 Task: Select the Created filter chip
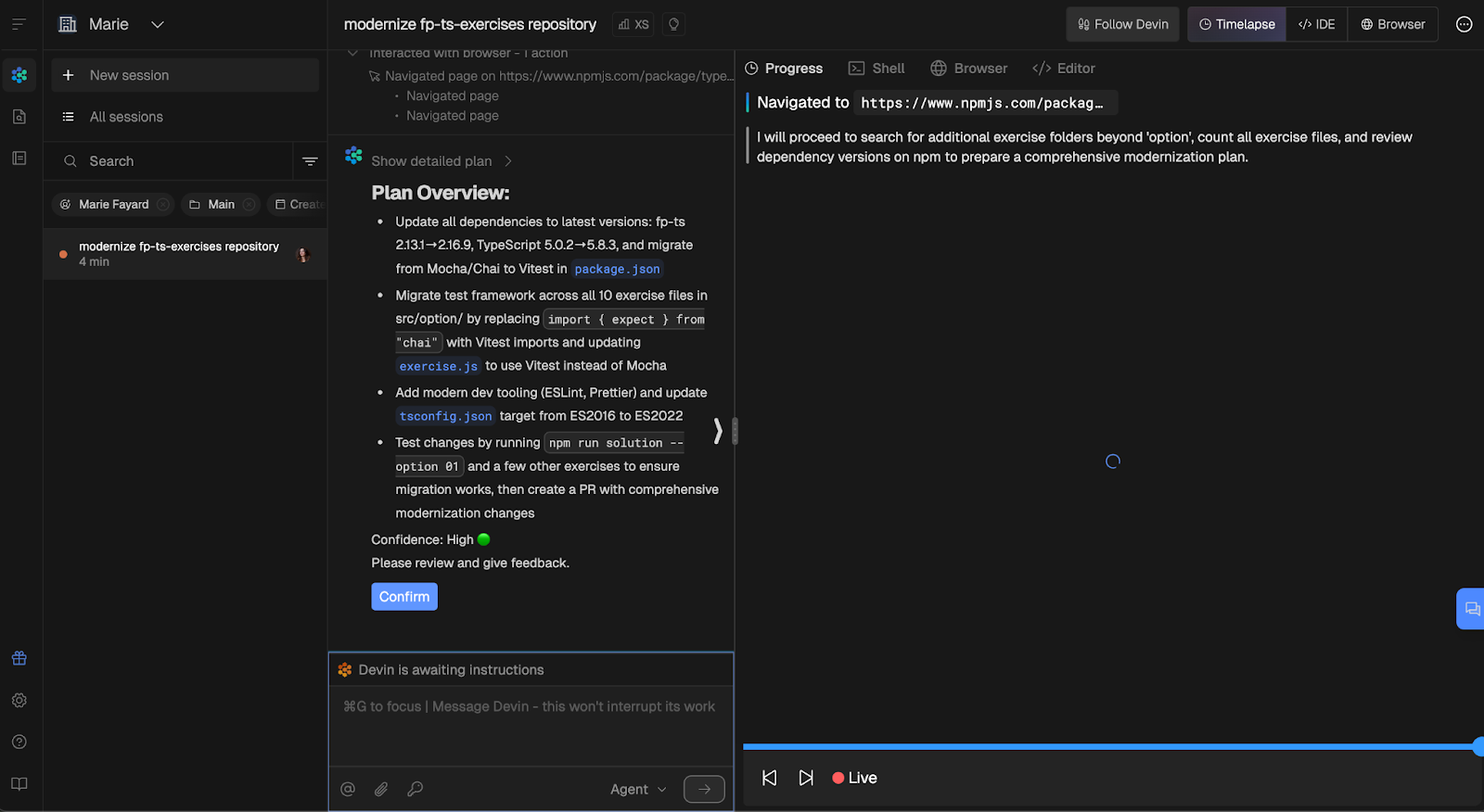pos(297,204)
